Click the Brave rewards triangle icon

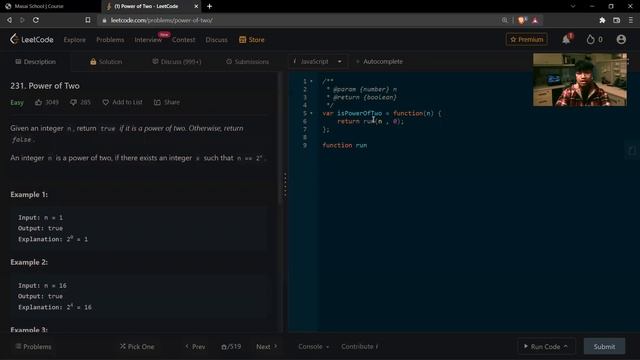(x=535, y=20)
